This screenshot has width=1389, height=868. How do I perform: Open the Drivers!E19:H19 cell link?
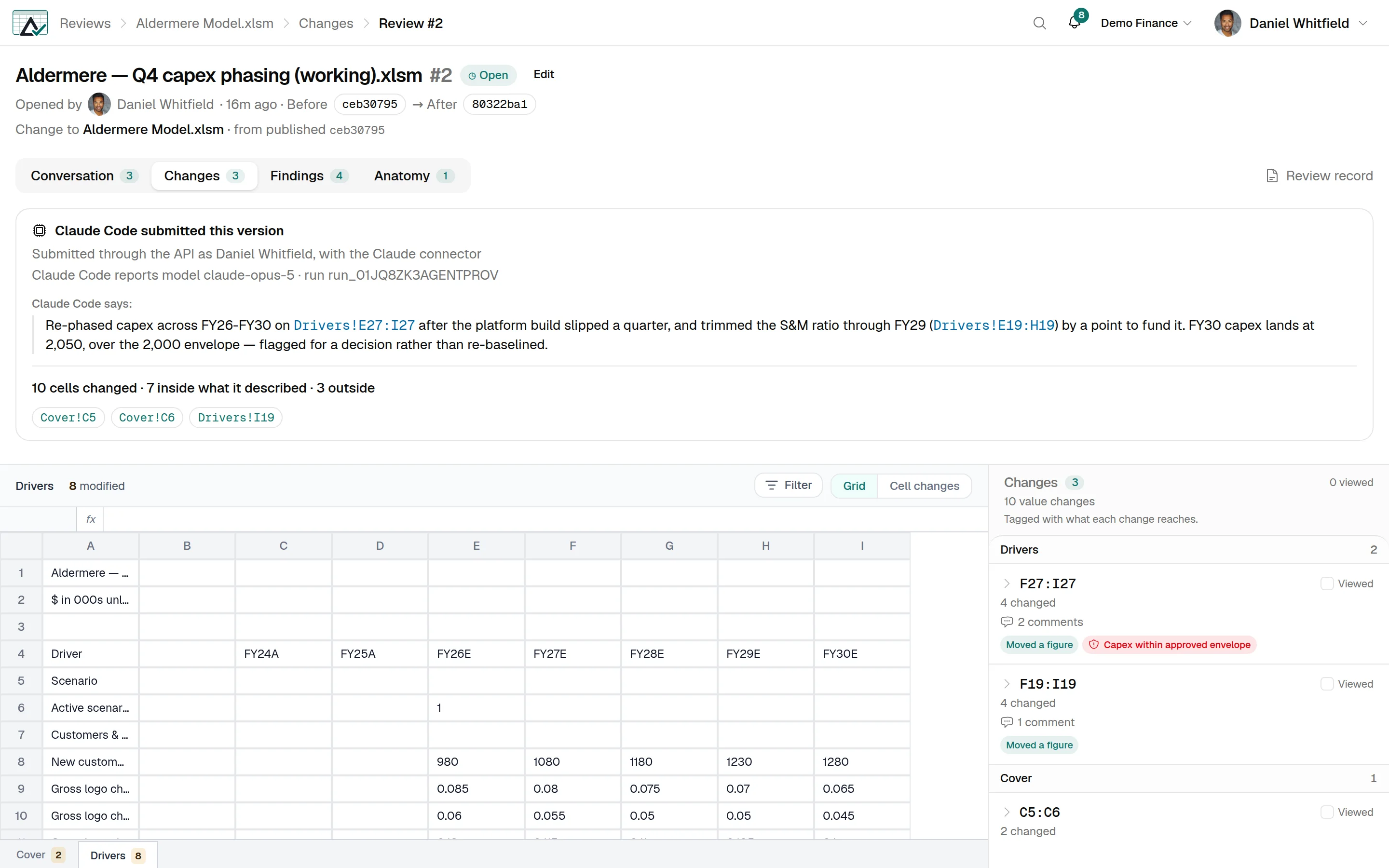pos(994,325)
